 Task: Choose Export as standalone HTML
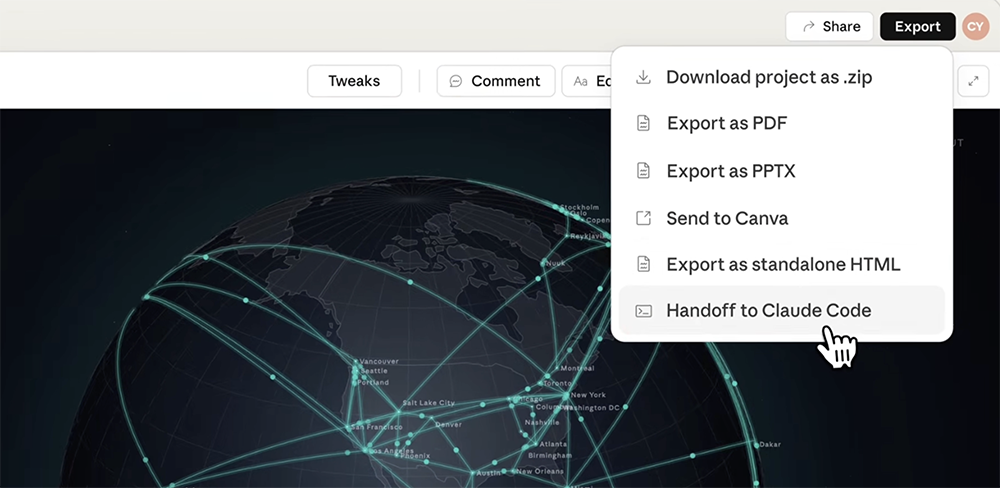pos(783,265)
